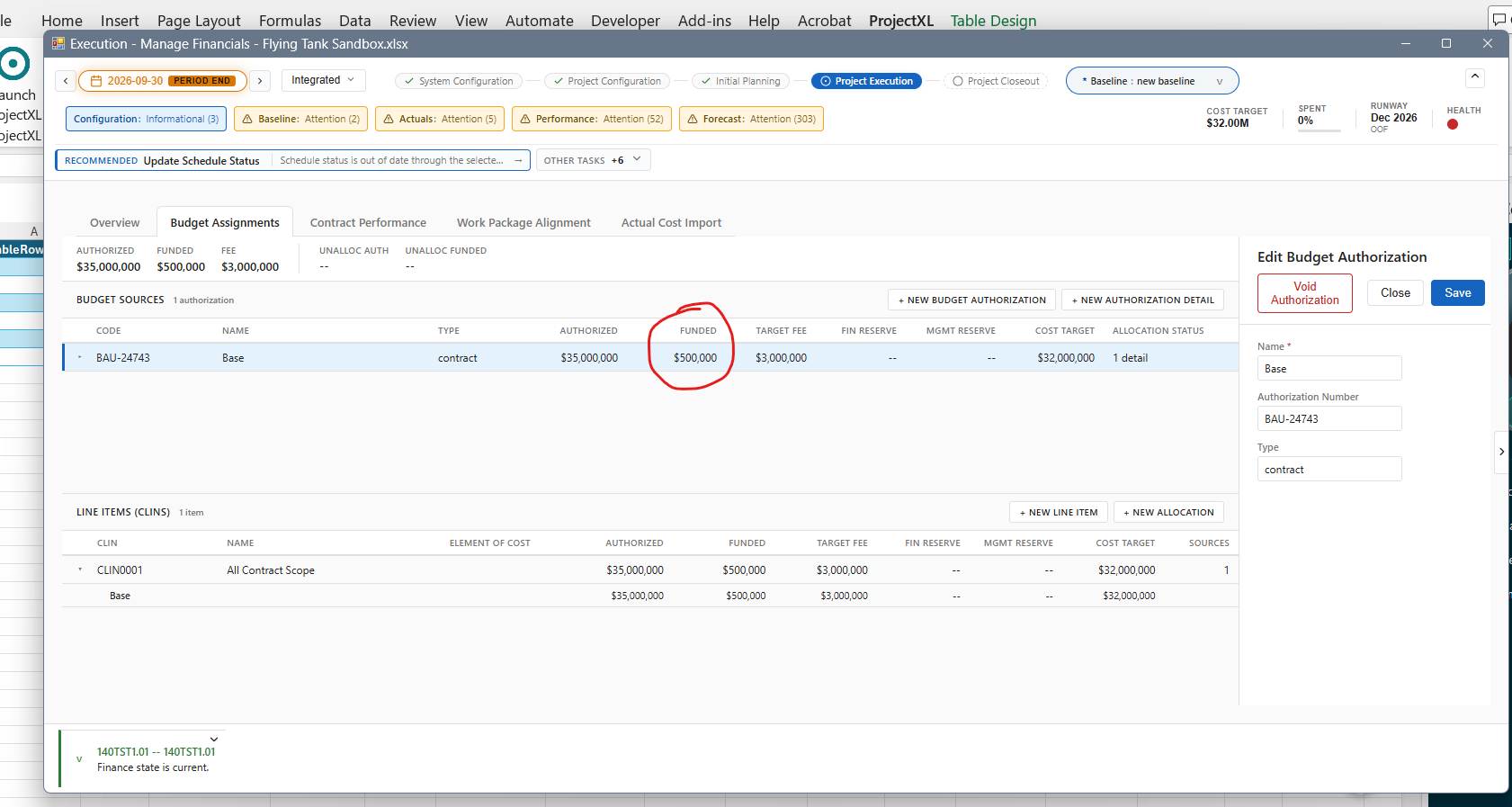Image resolution: width=1512 pixels, height=807 pixels.
Task: Open the ProjectXL ribbon tab in Excel
Action: (901, 21)
